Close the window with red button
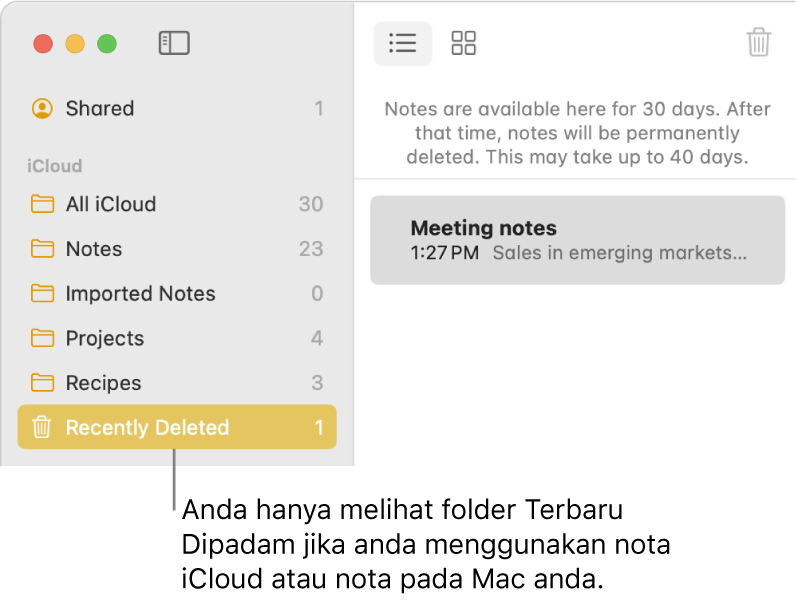 pos(43,44)
